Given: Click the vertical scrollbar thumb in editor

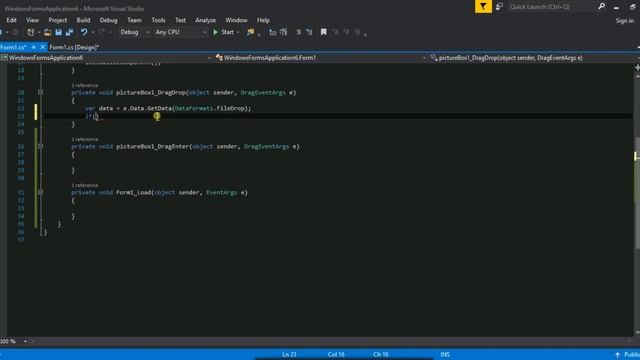Looking at the screenshot, I should click(637, 192).
